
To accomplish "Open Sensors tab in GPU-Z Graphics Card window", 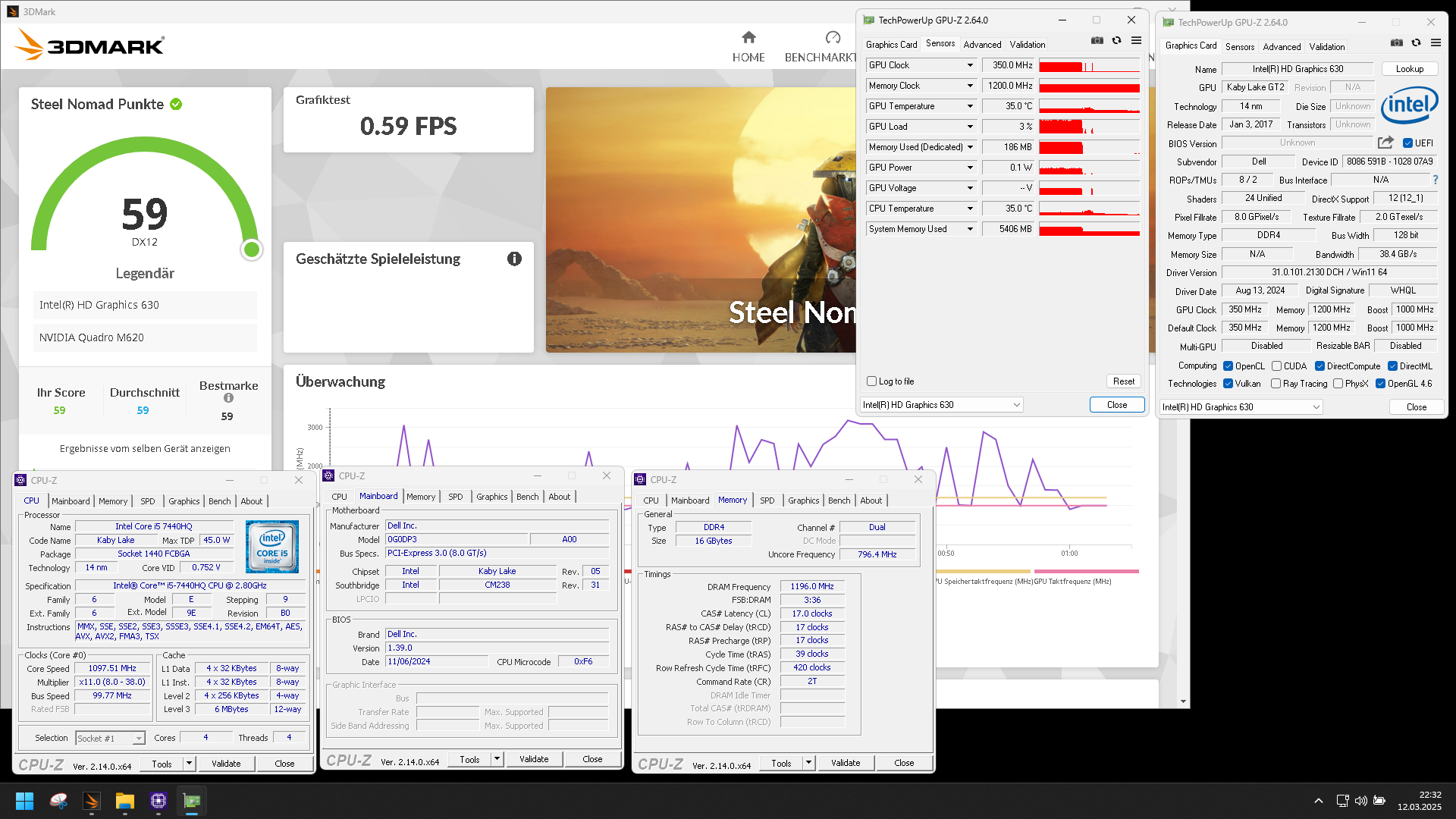I will tap(1240, 47).
